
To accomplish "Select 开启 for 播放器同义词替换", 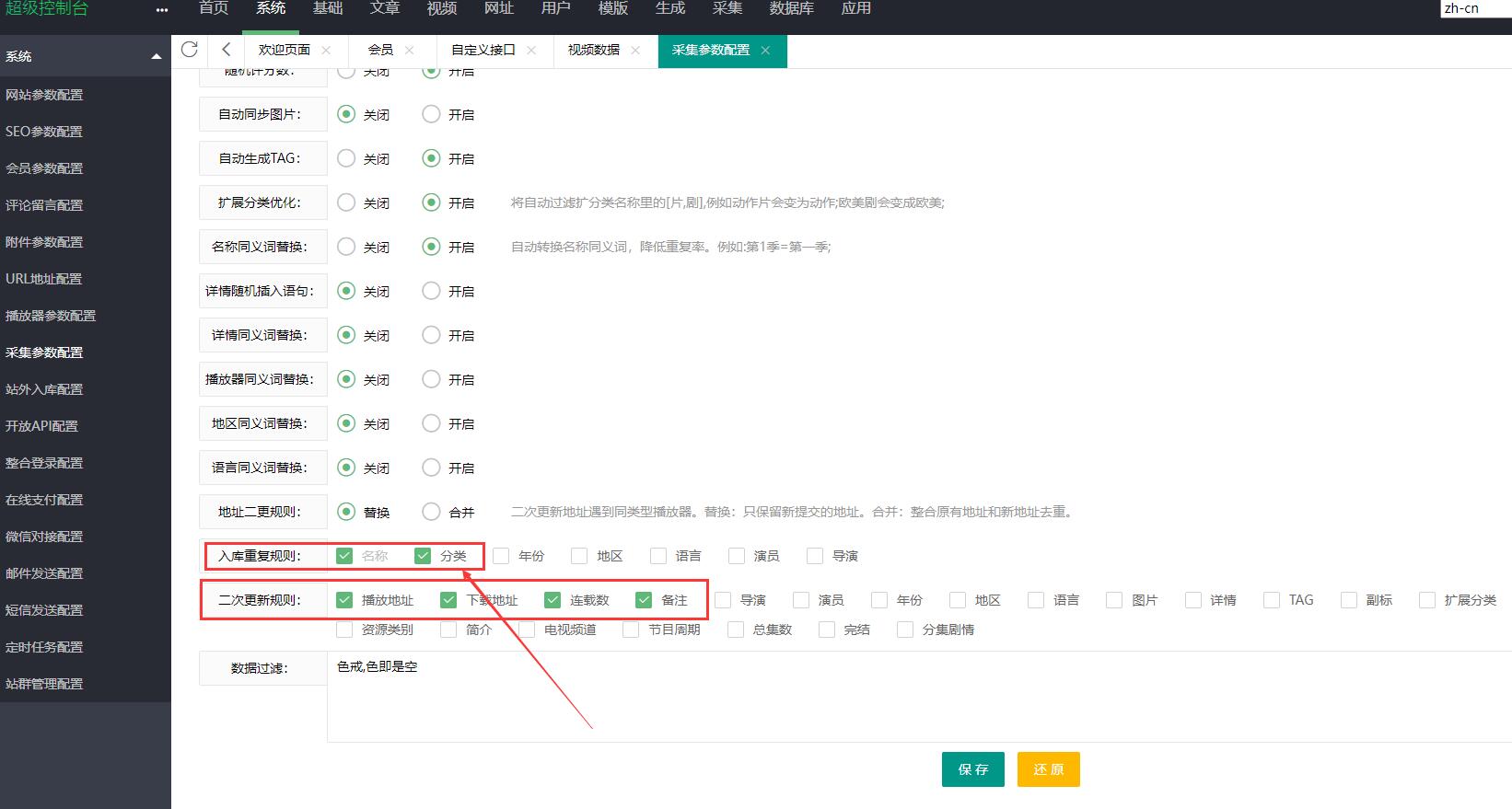I will pos(431,379).
